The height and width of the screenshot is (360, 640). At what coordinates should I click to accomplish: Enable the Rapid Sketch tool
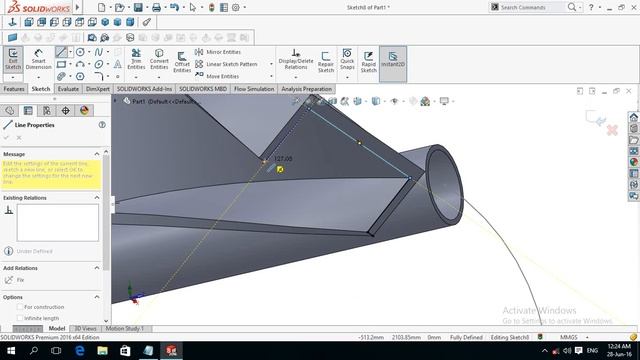point(369,62)
